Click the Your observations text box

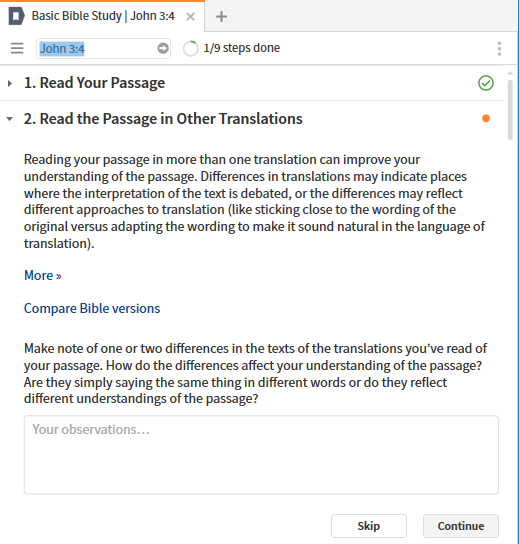tap(261, 455)
